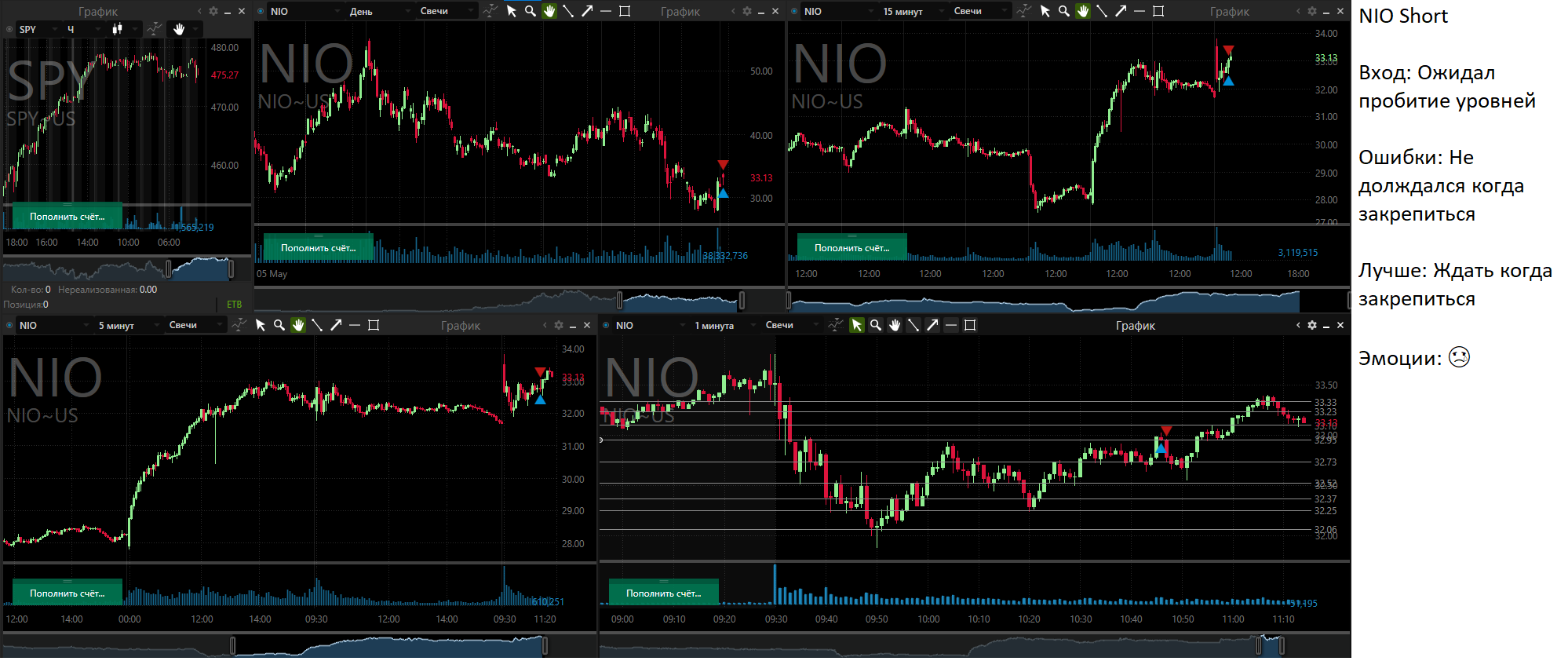1568x661 pixels.
Task: Select pointer tool in NIO 15 минут chart
Action: 1045,11
